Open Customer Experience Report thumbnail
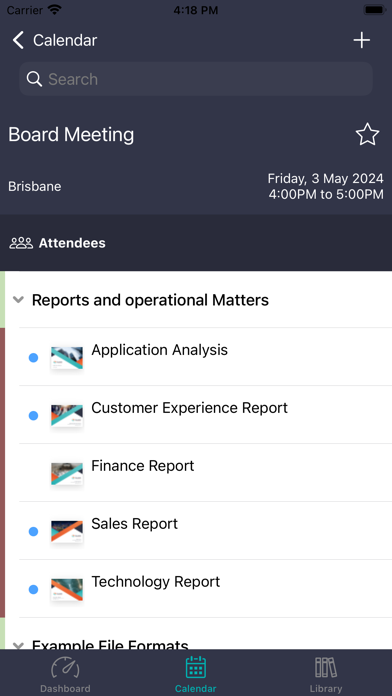This screenshot has height=696, width=392. 67,416
